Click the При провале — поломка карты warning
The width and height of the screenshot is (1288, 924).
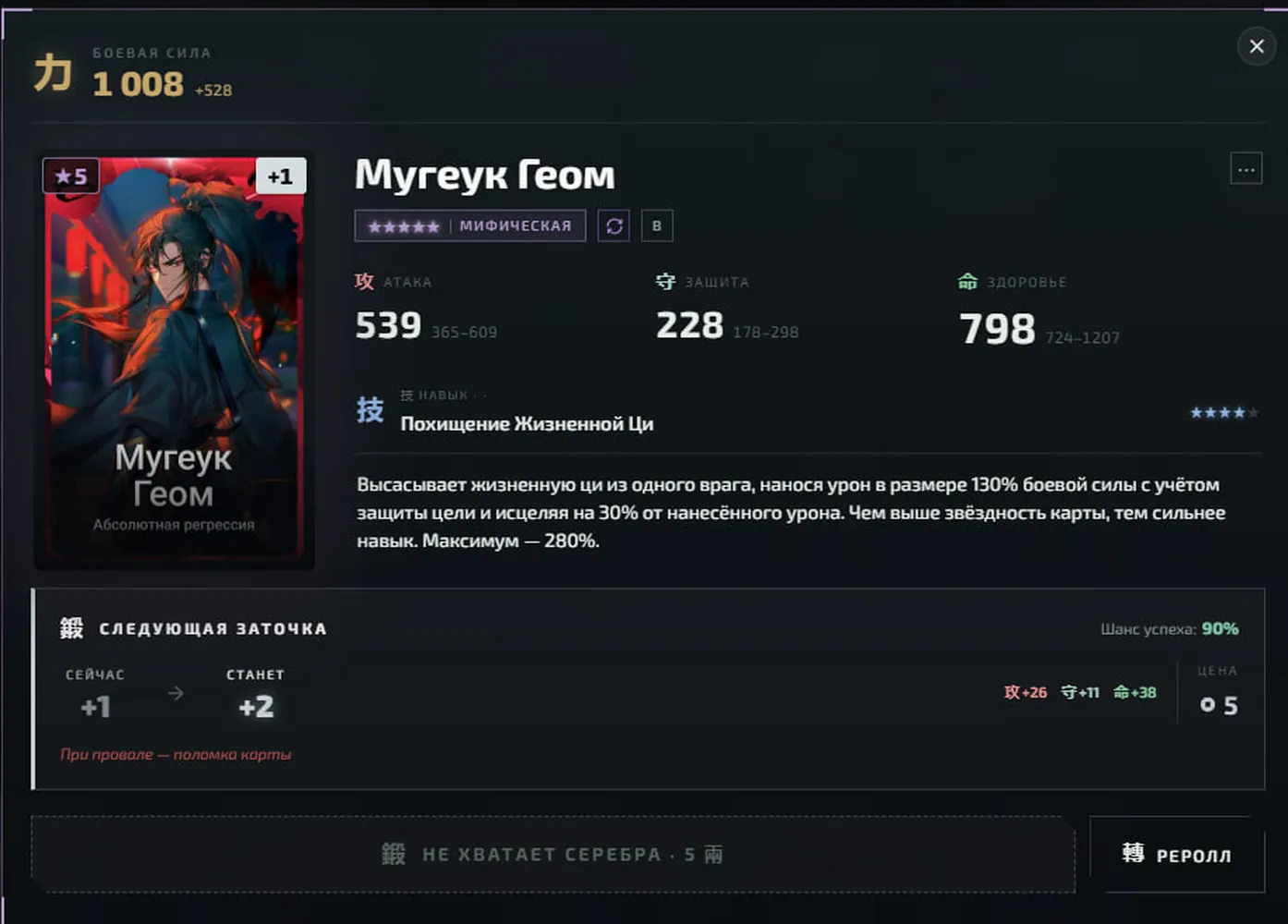[176, 755]
